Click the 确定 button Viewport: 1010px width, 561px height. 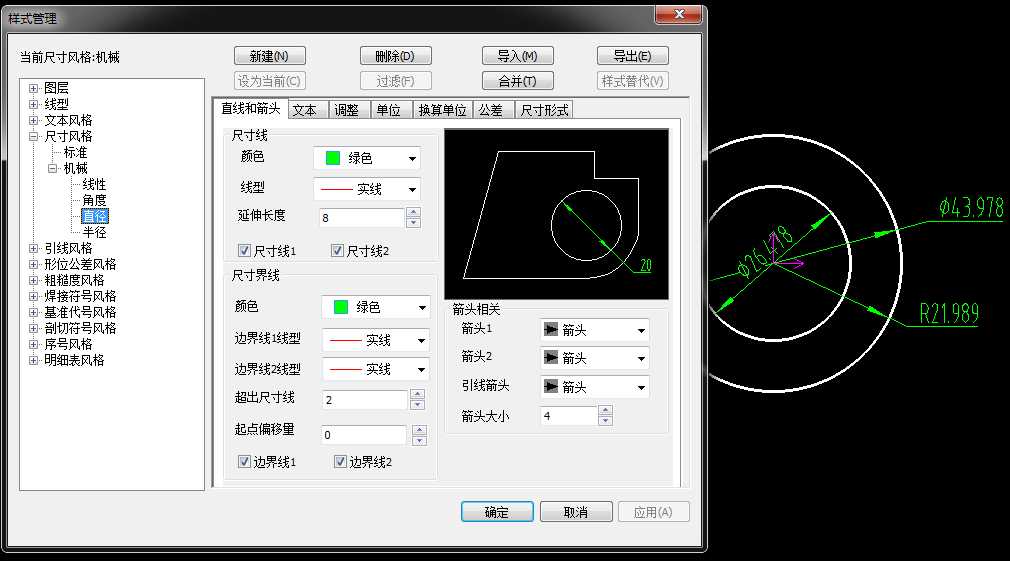pos(497,512)
